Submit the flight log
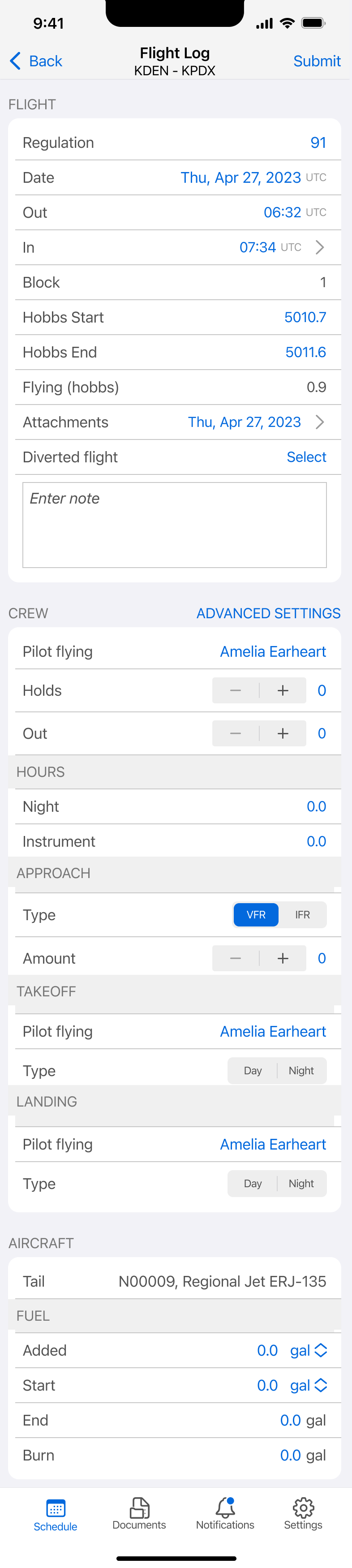Screen dimensions: 352x1568 point(317,61)
